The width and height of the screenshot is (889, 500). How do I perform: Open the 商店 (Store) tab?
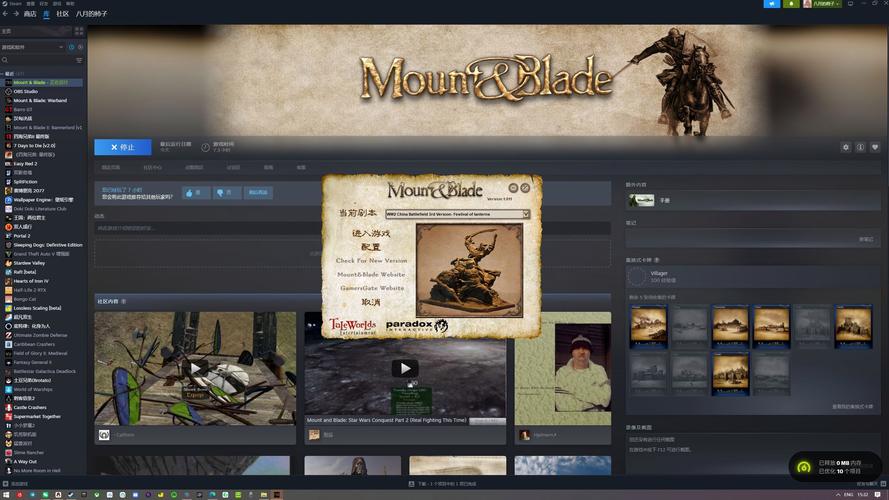(x=30, y=14)
